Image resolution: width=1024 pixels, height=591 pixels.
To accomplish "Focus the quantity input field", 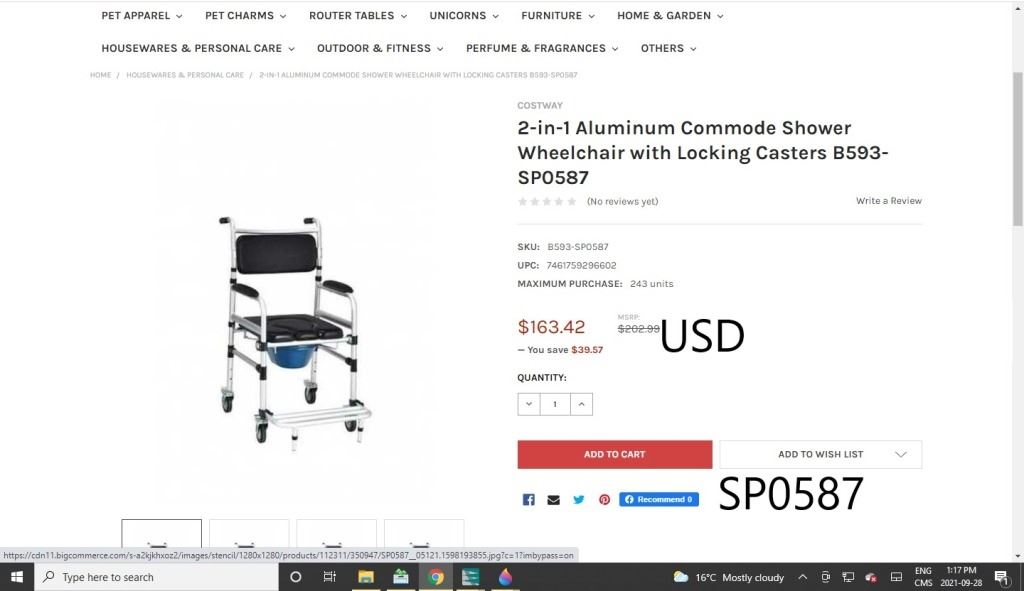I will point(555,404).
